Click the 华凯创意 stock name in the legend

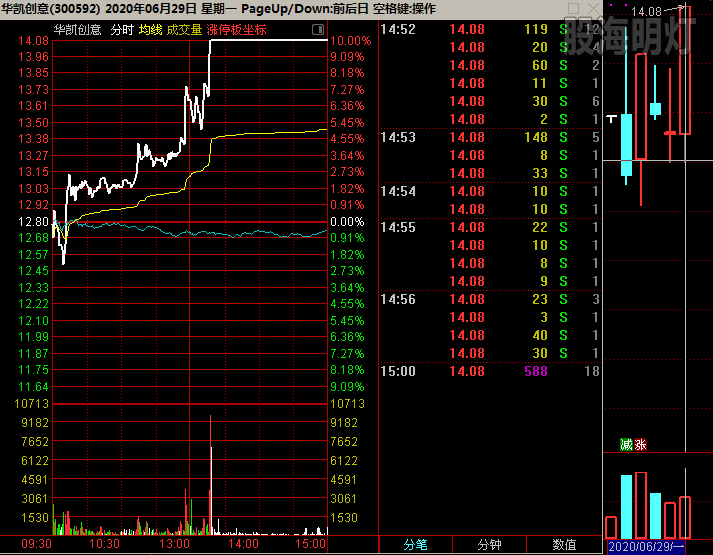(x=77, y=30)
